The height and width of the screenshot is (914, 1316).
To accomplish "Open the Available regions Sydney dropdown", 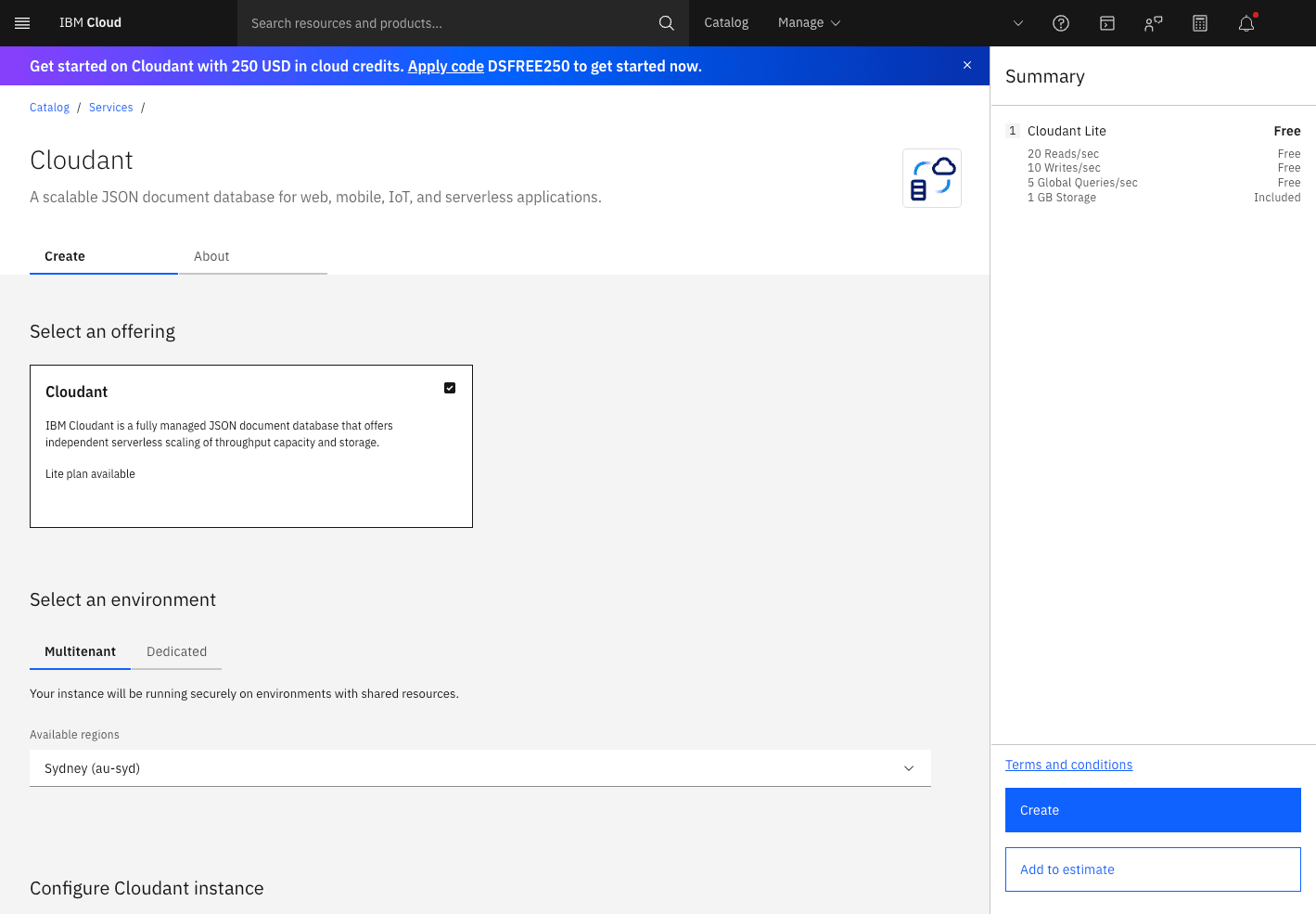I will pyautogui.click(x=480, y=768).
